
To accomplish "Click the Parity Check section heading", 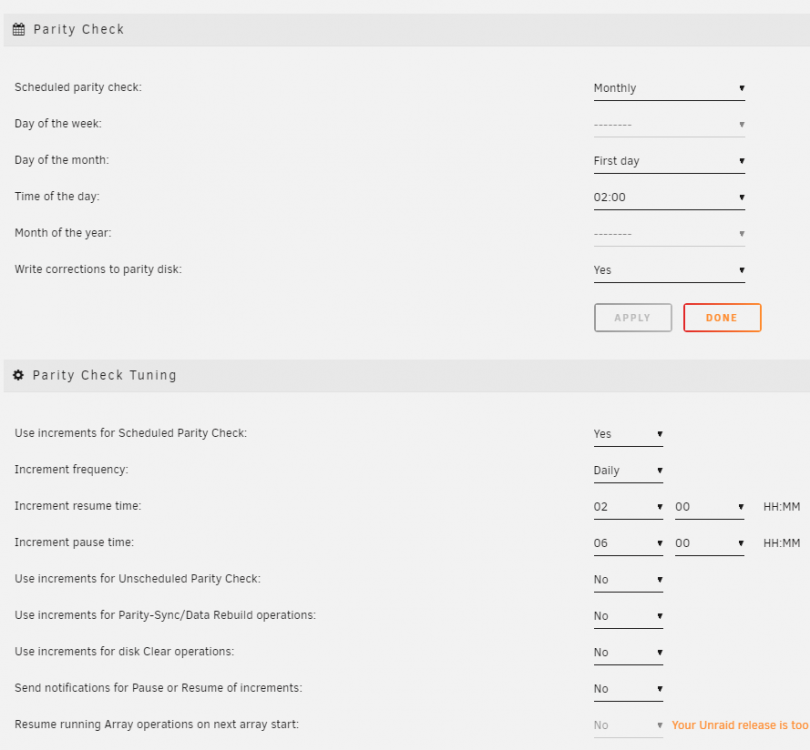I will 79,29.
